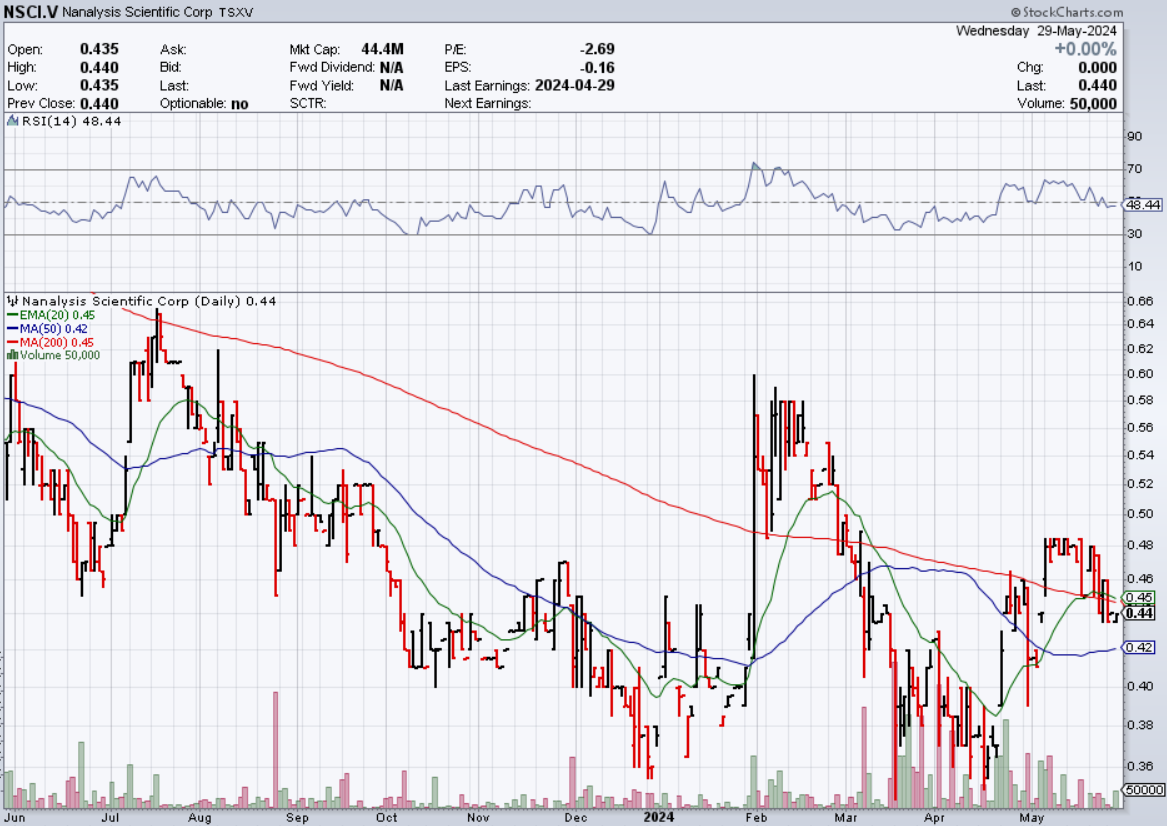Click the May month label on time axis

point(1031,817)
